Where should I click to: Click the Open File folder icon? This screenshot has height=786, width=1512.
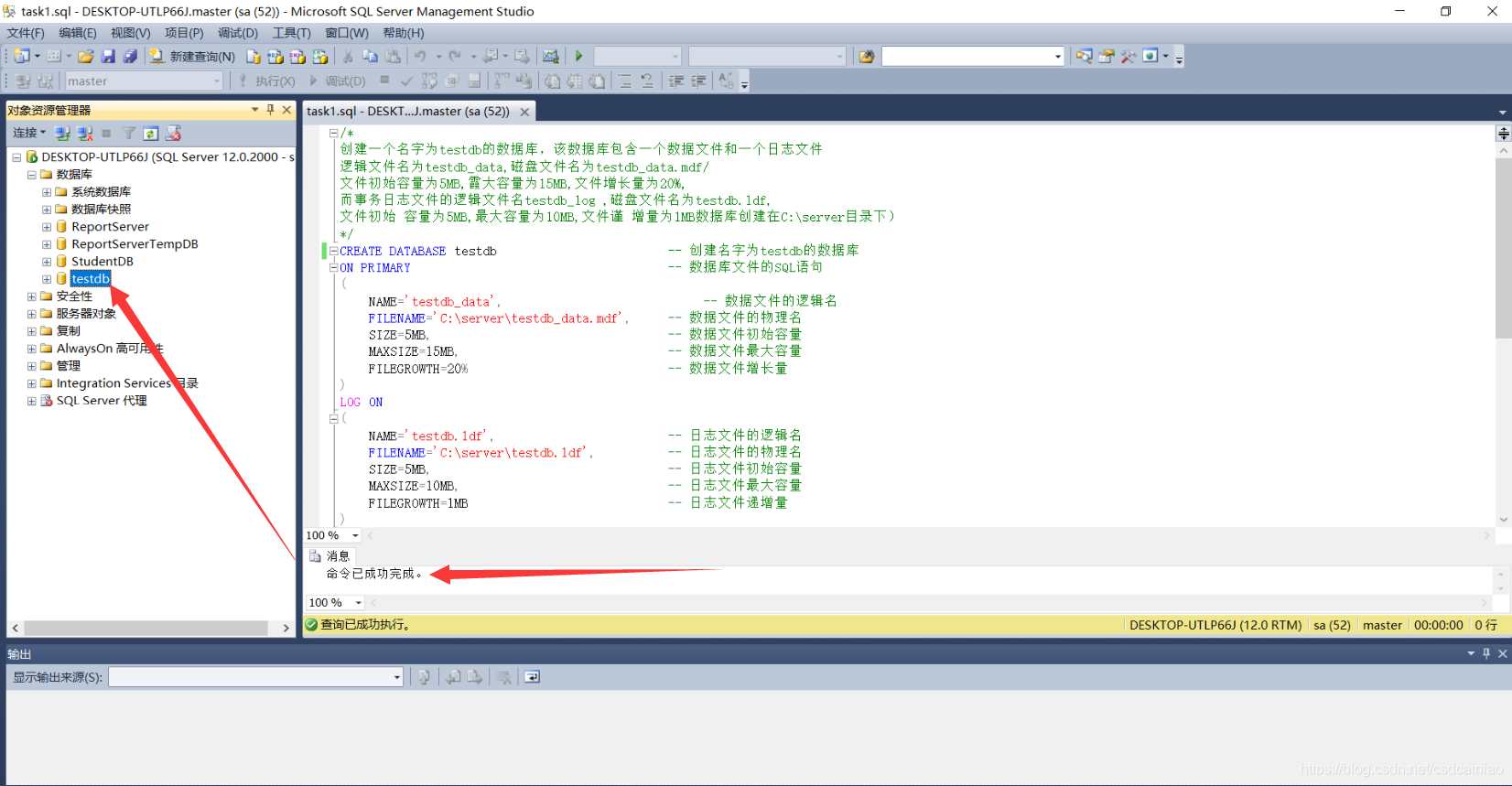pos(85,56)
